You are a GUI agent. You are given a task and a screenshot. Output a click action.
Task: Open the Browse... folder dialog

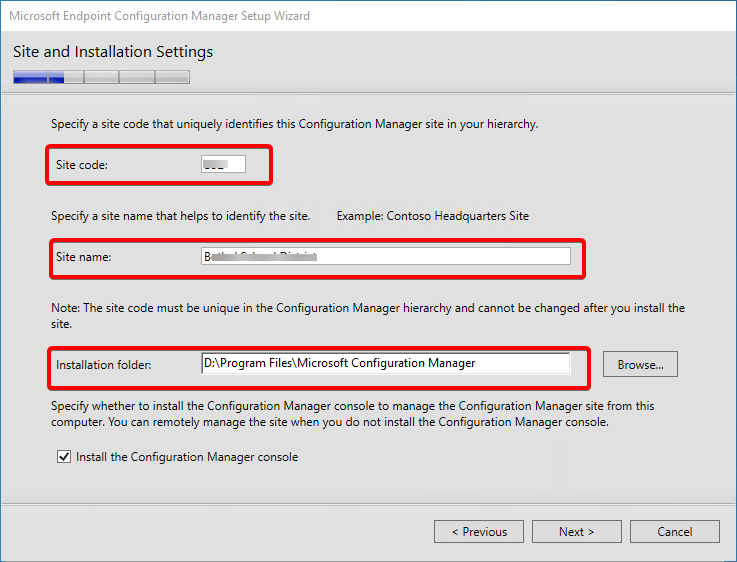click(x=640, y=364)
